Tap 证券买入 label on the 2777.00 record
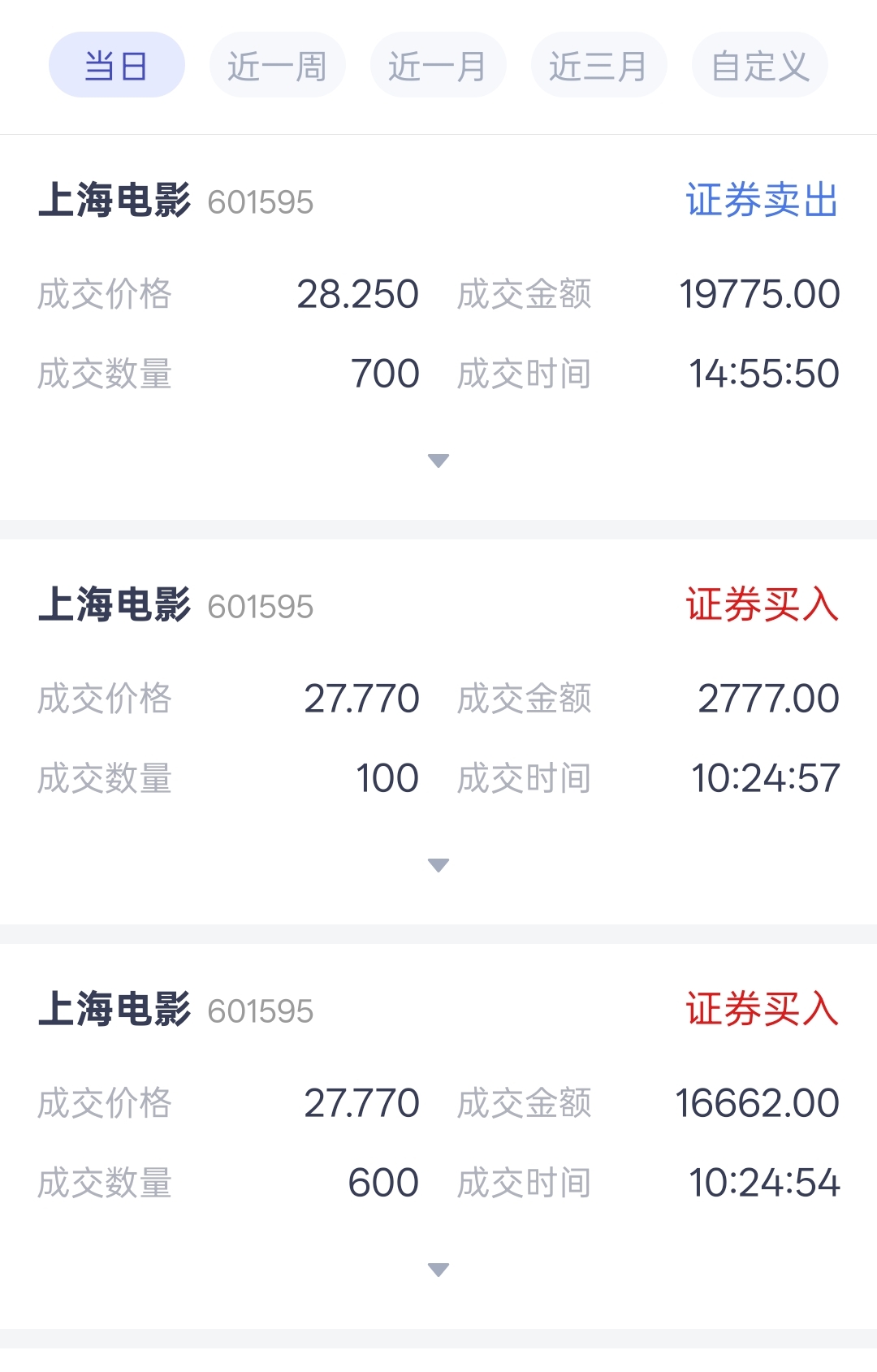 pyautogui.click(x=762, y=605)
